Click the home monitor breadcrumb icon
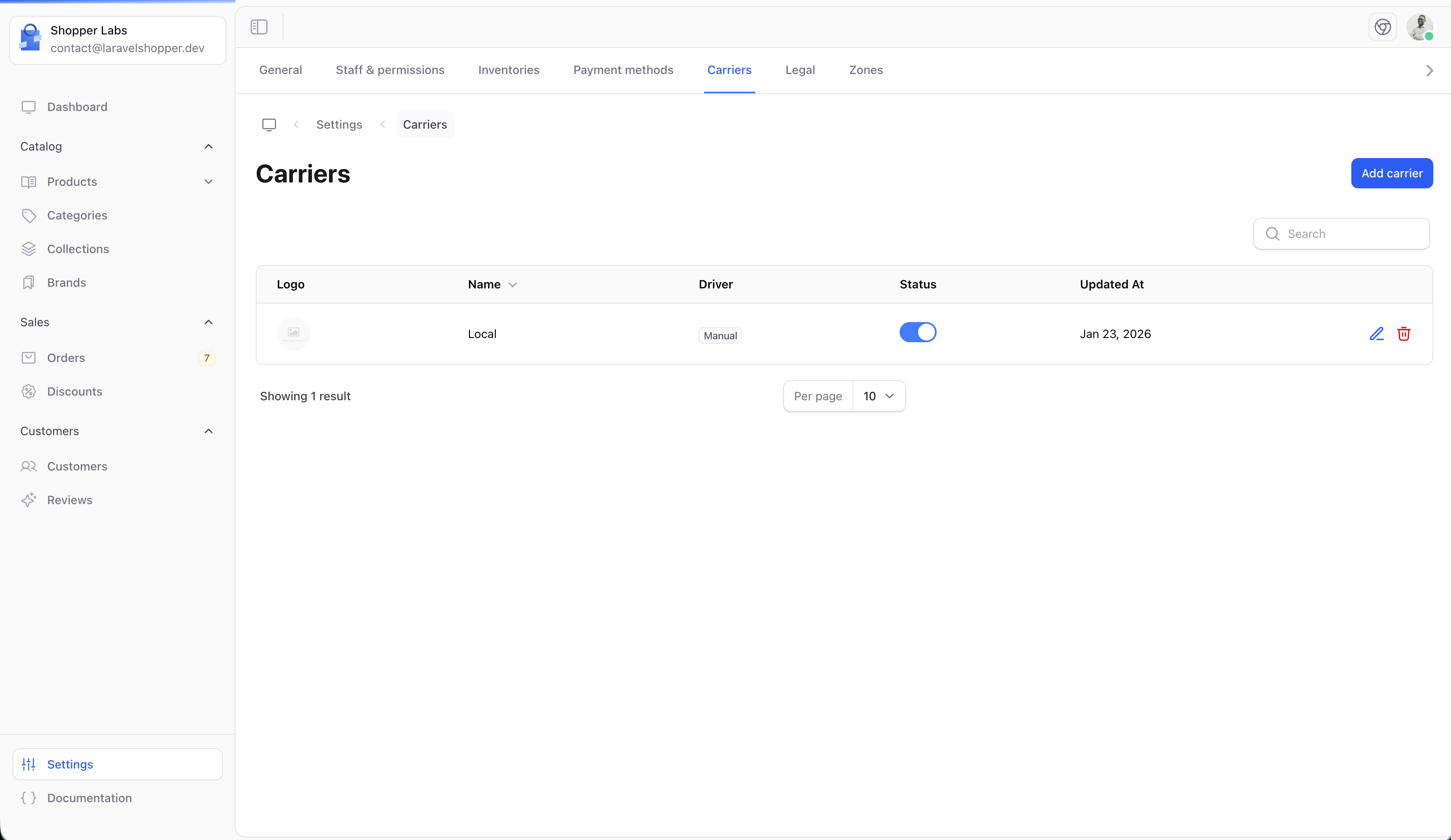1451x840 pixels. pyautogui.click(x=269, y=125)
